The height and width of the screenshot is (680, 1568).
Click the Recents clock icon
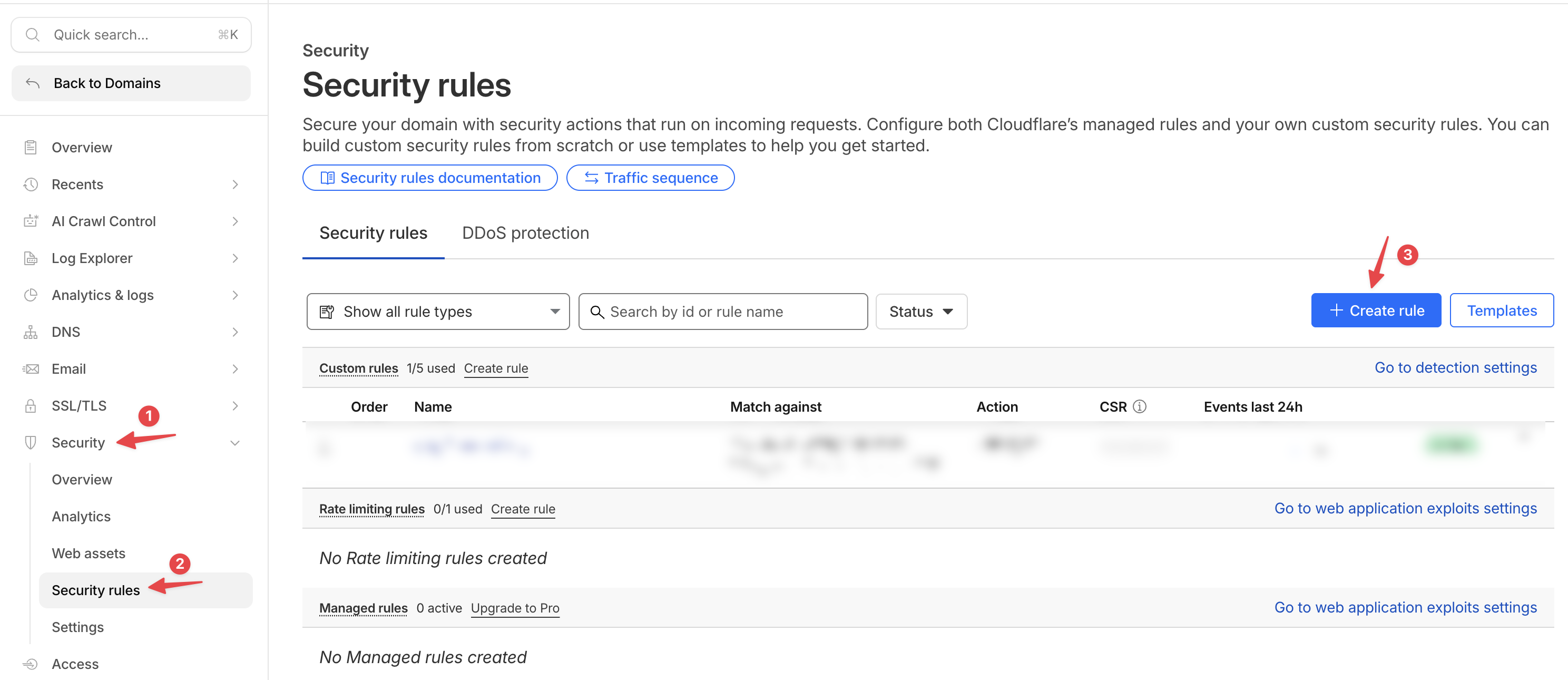click(31, 184)
